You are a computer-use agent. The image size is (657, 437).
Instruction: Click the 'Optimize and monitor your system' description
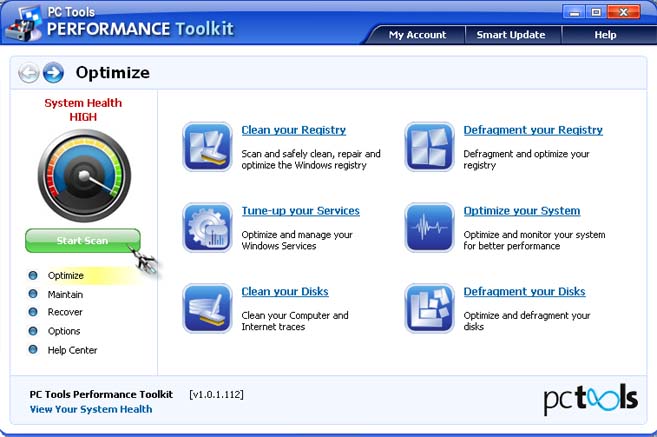534,240
